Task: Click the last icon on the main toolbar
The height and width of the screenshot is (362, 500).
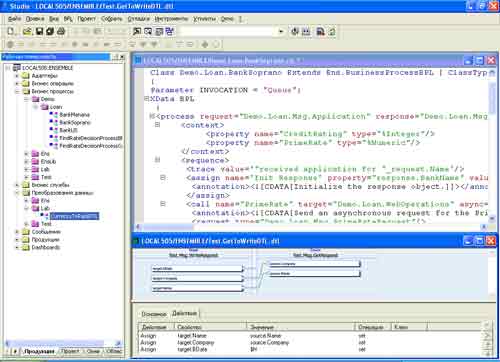Action: coord(332,32)
